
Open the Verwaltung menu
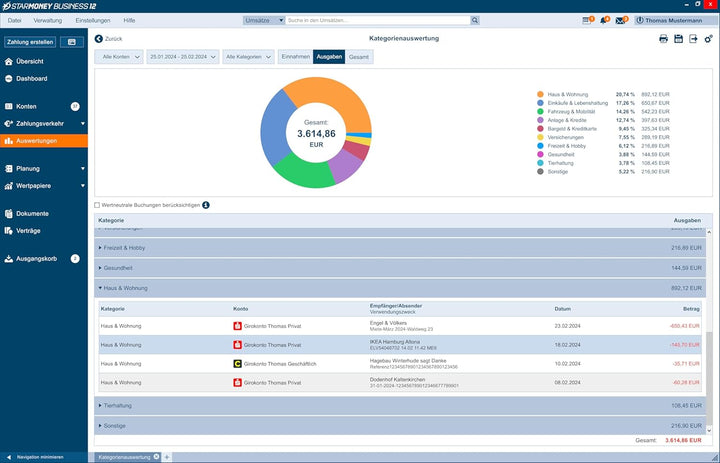click(48, 20)
